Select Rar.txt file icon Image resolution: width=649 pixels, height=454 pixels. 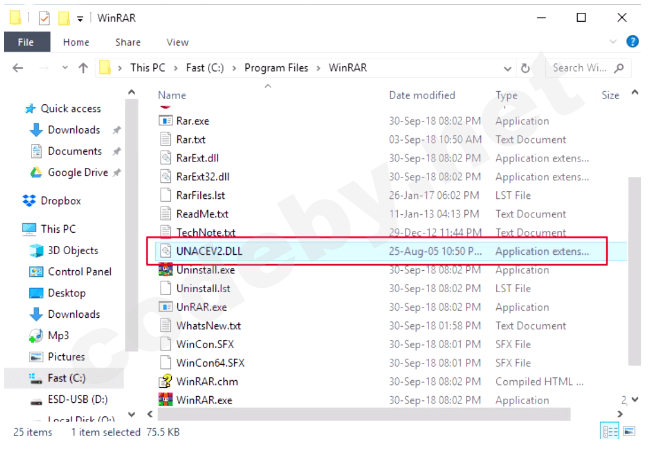pos(166,139)
